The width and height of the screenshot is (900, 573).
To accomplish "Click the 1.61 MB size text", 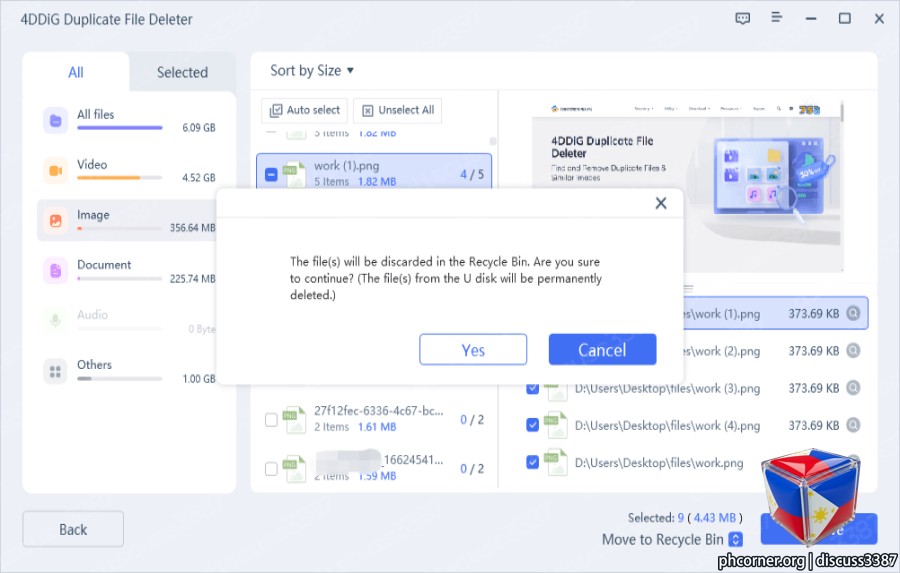I will click(x=377, y=427).
